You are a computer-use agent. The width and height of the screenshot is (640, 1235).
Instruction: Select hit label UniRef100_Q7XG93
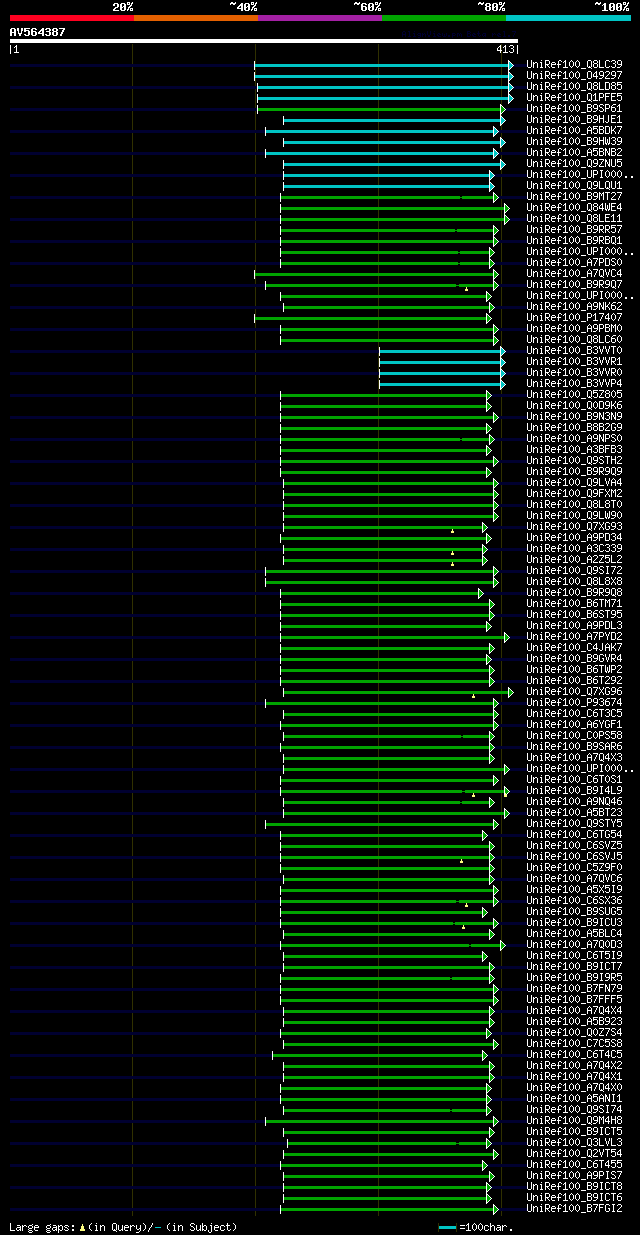tap(575, 526)
